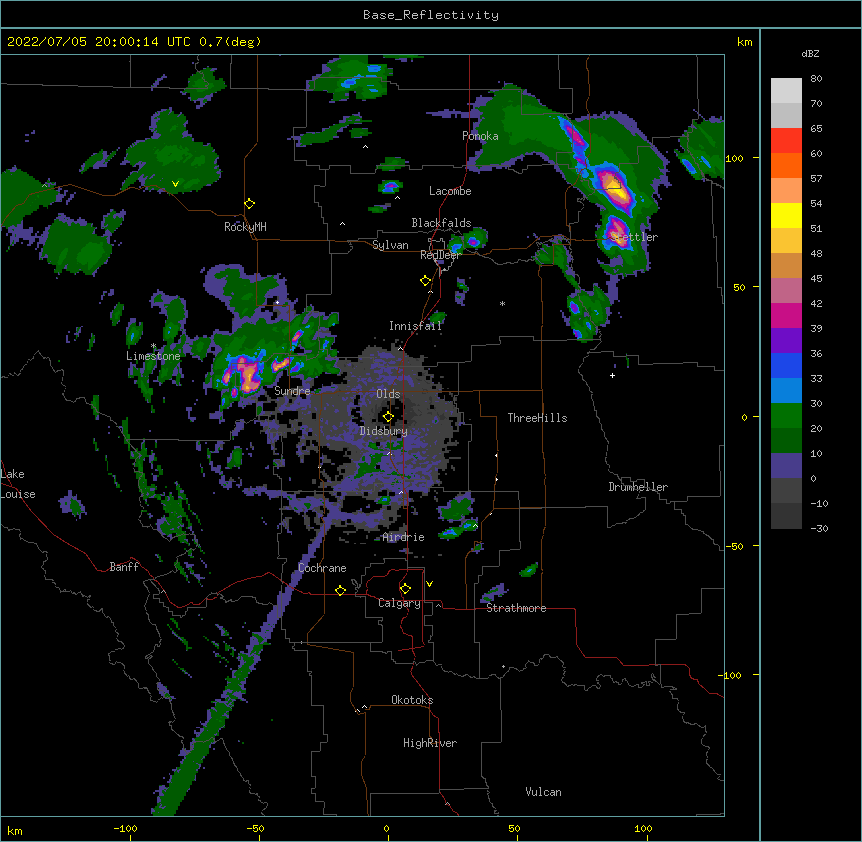Select the Calgary city label
Viewport: 862px width, 842px height.
click(x=399, y=603)
